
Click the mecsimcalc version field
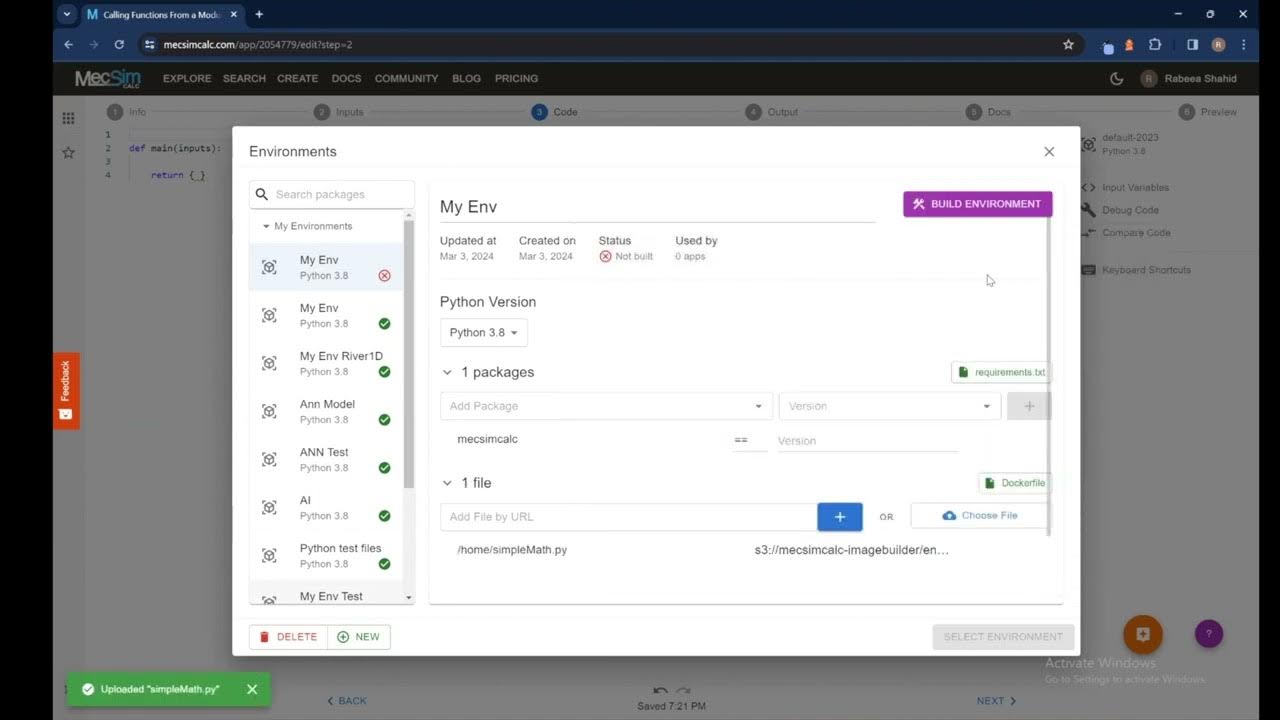point(867,441)
